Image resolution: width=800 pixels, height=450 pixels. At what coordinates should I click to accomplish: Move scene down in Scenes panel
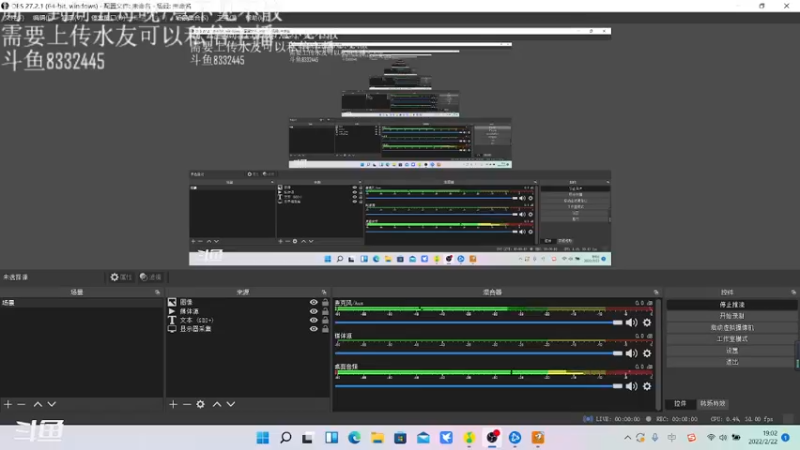[52, 404]
